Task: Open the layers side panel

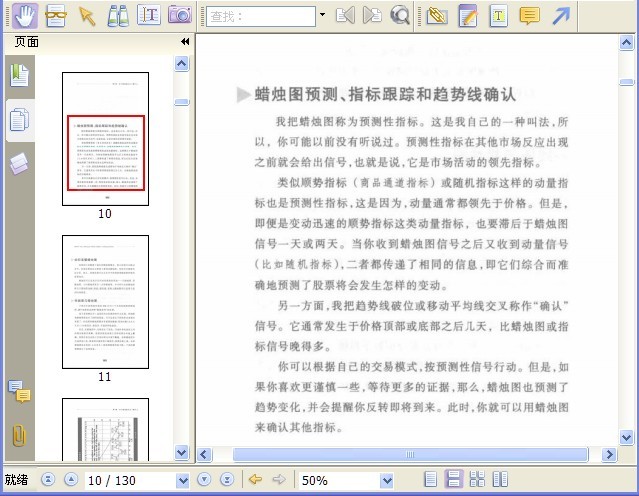Action: click(19, 163)
